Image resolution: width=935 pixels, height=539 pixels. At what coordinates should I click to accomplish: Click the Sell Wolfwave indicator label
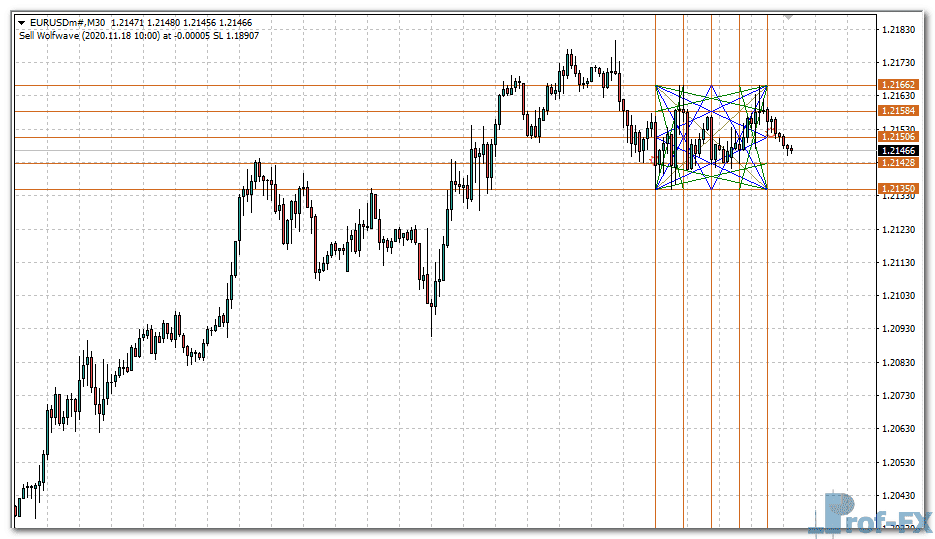(139, 36)
